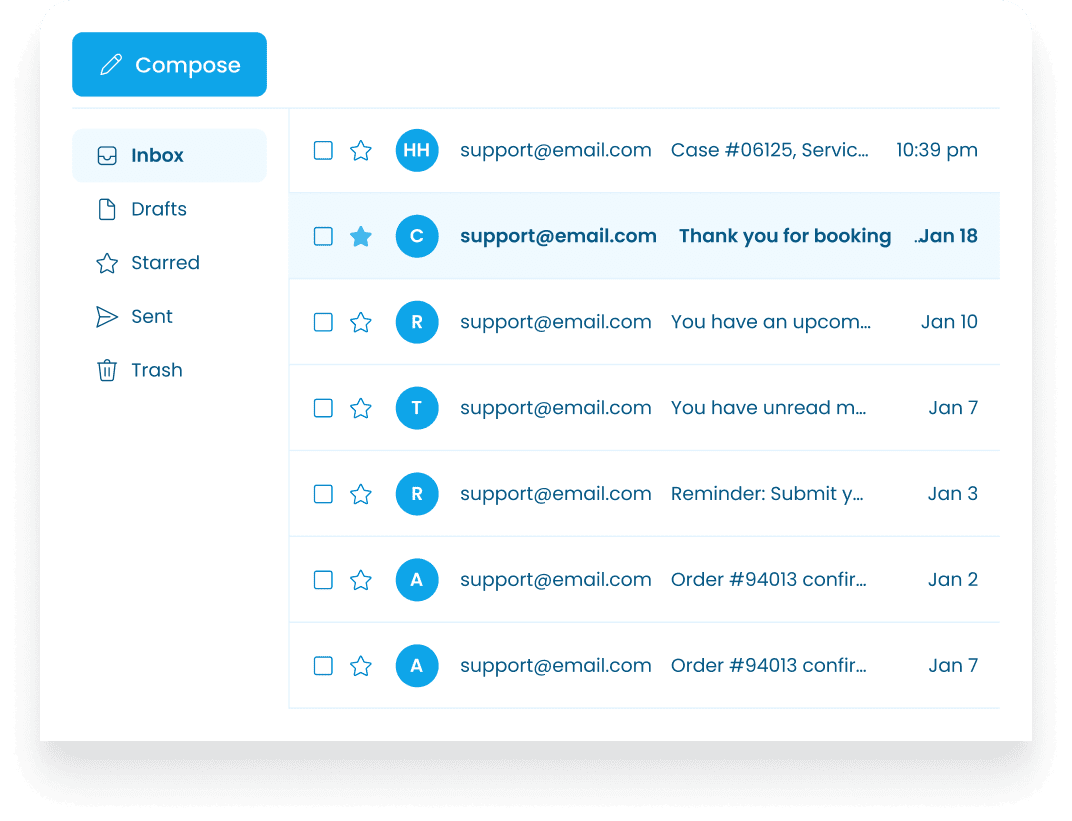Open the Reminder: Submit email subject
Screen dimensions: 1072x821
pyautogui.click(x=767, y=494)
